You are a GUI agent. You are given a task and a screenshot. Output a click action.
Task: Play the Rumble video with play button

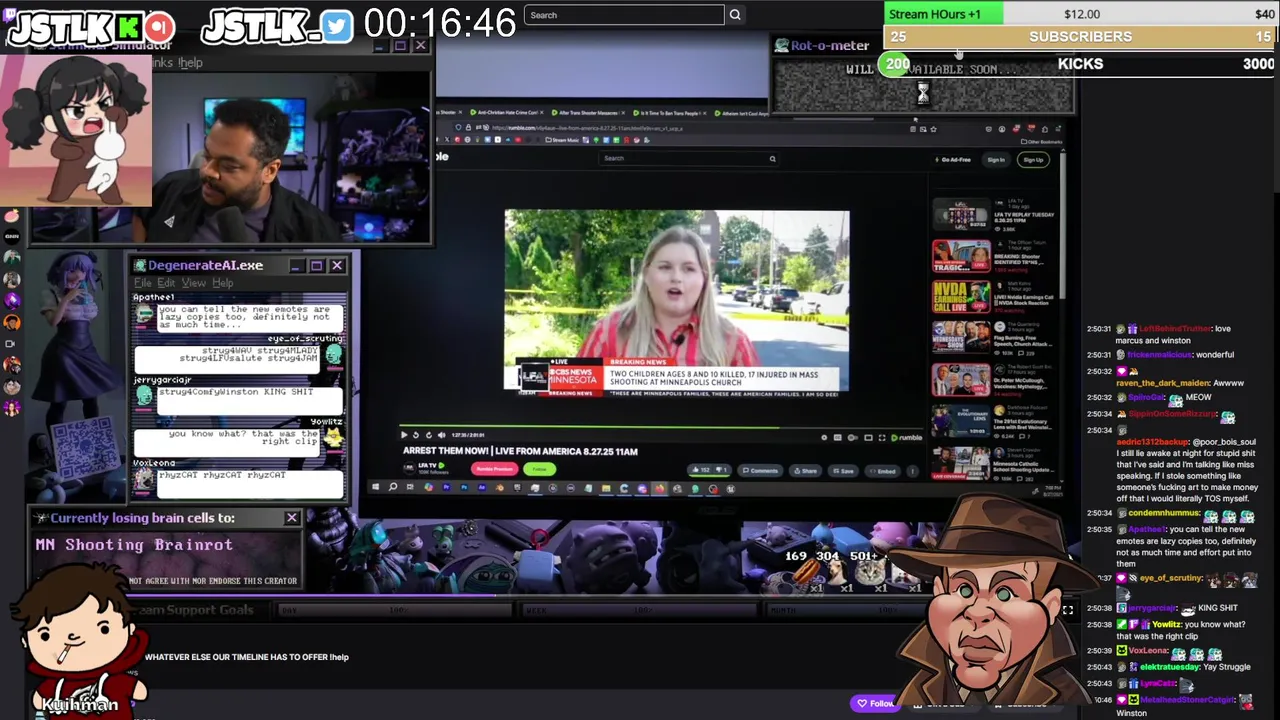(x=404, y=435)
